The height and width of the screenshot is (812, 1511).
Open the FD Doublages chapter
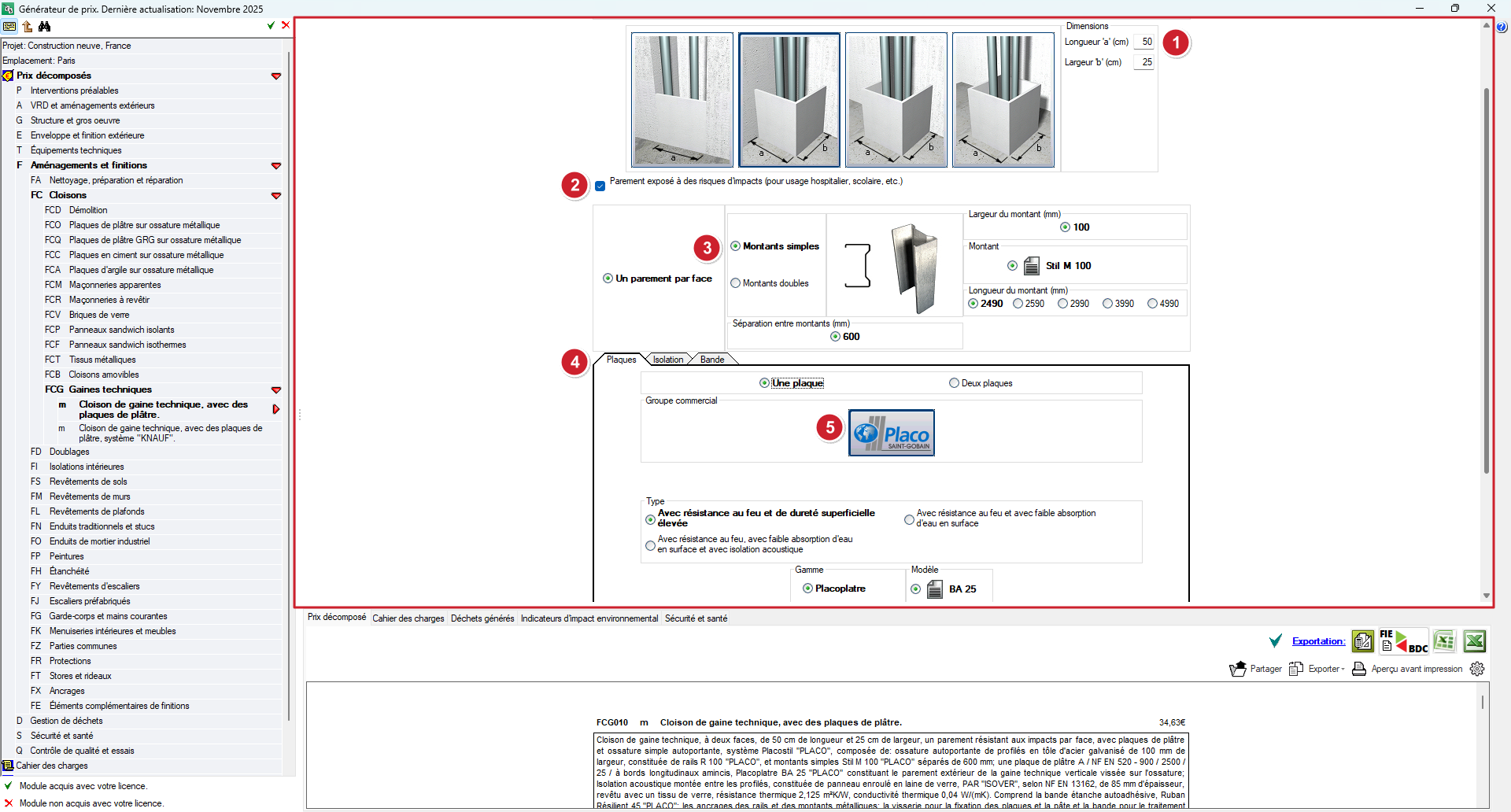69,452
